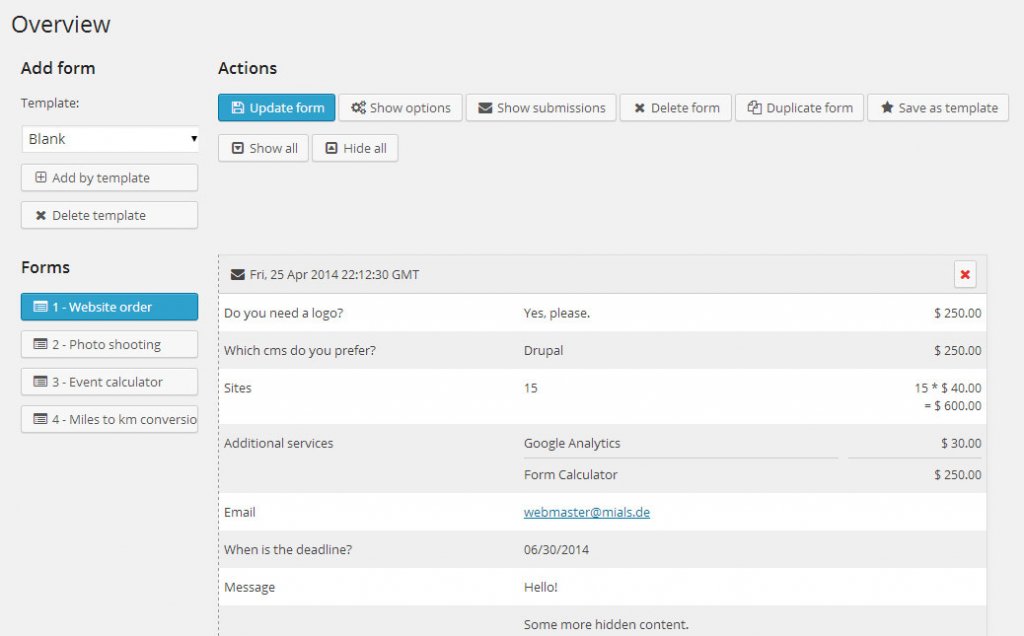Click Add by template button
The width and height of the screenshot is (1024, 636).
click(110, 178)
